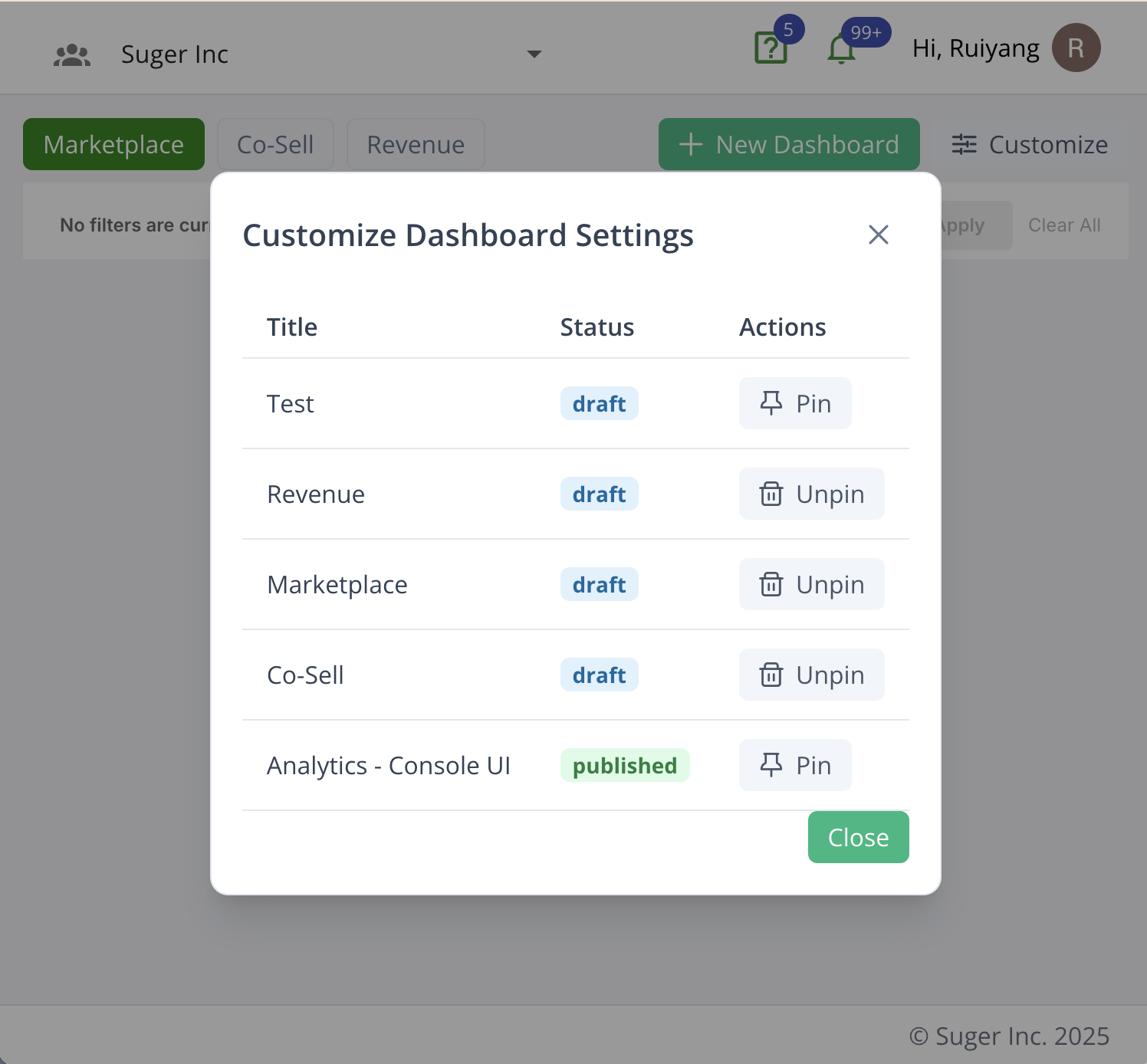Screen dimensions: 1147x1064
Task: Click the team people icon beside Suger Inc
Action: click(71, 54)
